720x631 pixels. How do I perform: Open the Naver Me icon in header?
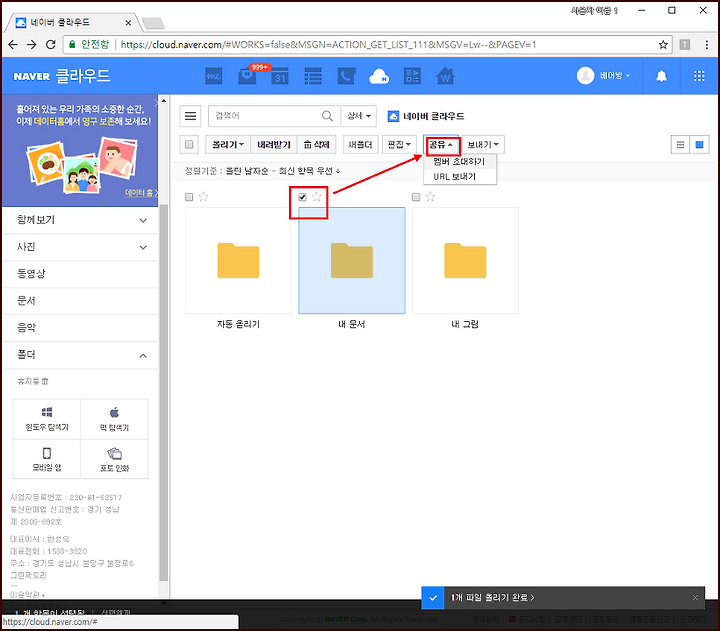tap(214, 76)
